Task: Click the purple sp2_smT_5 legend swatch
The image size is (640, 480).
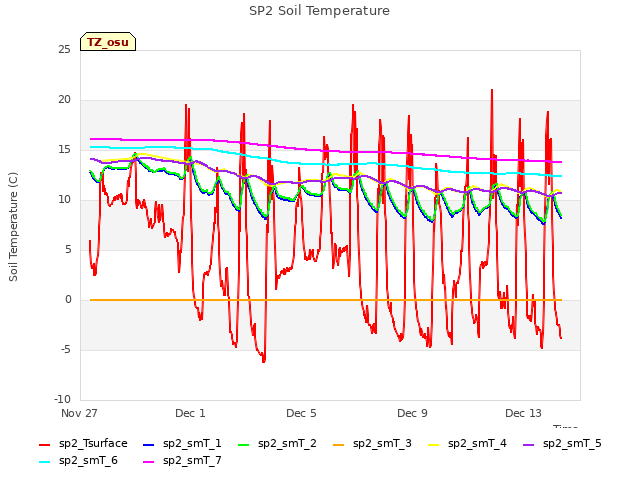Action: point(529,444)
